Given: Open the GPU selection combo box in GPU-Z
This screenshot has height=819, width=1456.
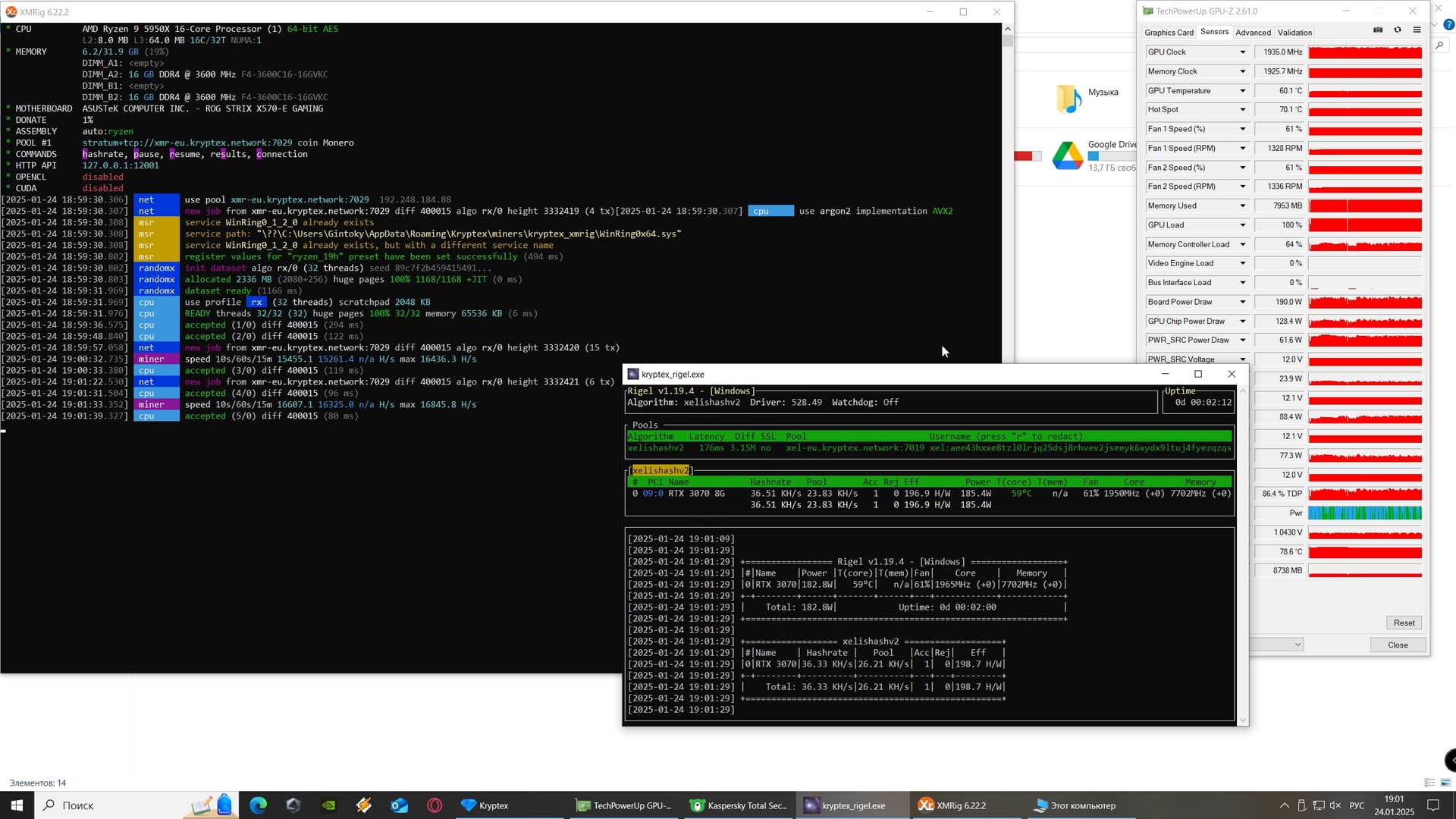Looking at the screenshot, I should point(1276,645).
